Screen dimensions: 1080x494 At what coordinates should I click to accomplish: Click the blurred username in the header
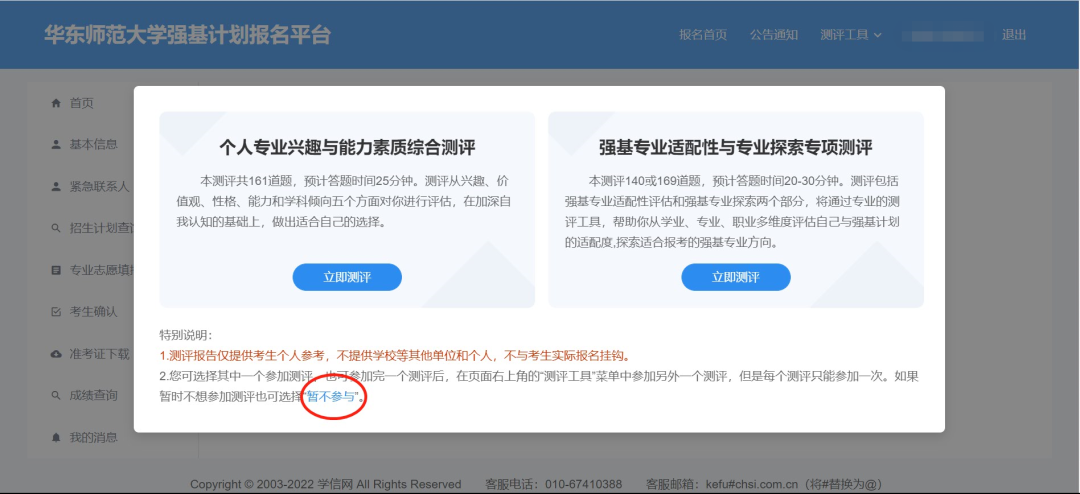click(943, 35)
